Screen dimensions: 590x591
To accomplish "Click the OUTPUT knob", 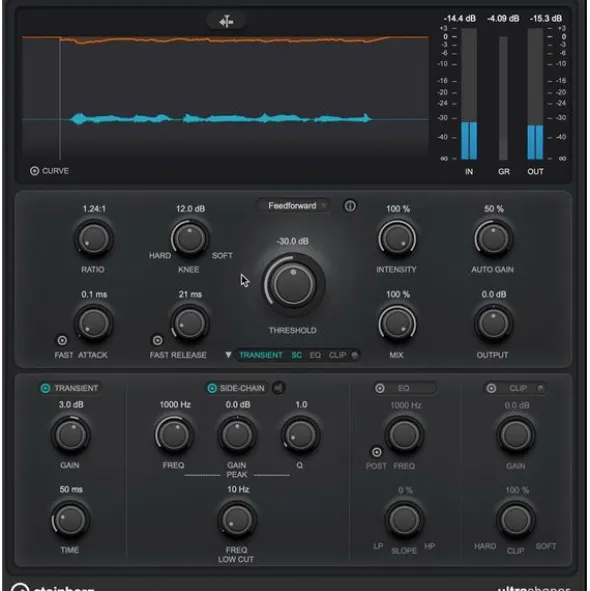I will click(493, 323).
